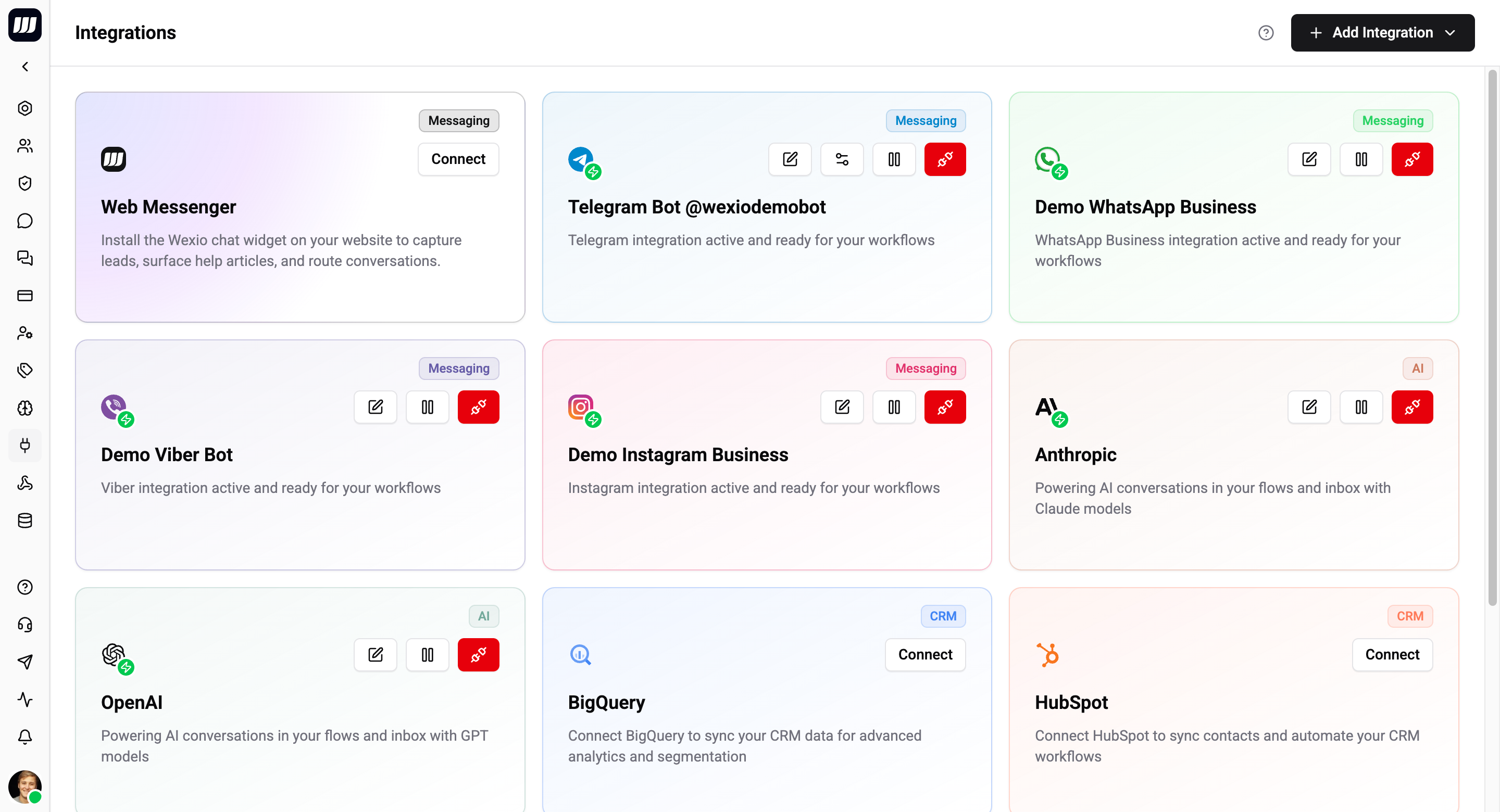Screen dimensions: 1500x812
Task: Click the Telegram logo icon
Action: pos(581,159)
